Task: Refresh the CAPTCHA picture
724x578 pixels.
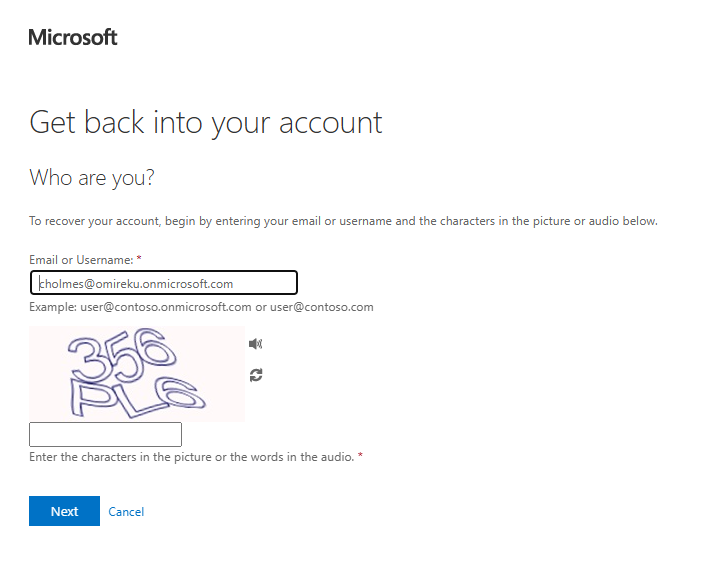Action: coord(256,375)
